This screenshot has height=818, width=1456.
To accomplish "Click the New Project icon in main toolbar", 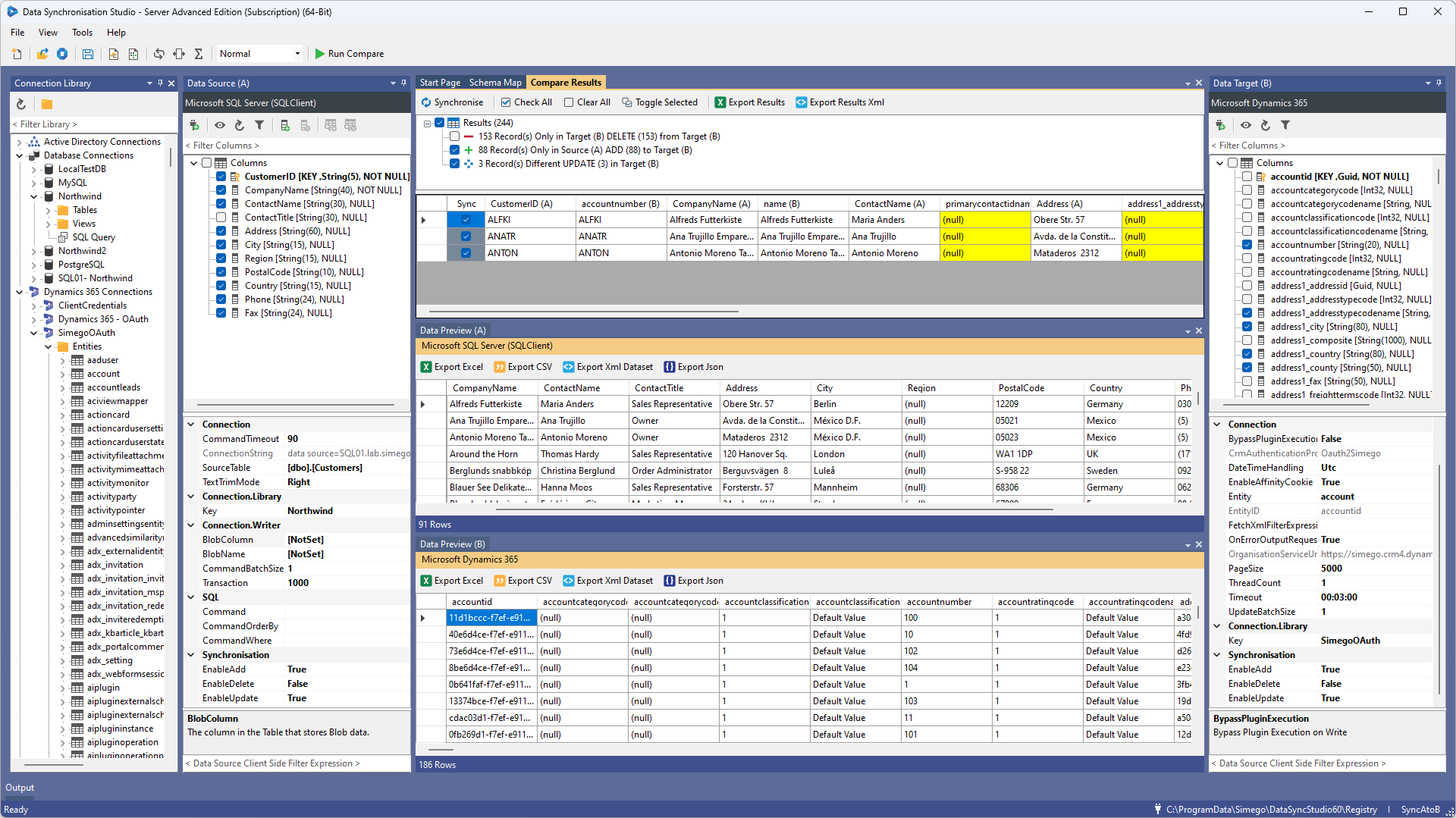I will point(17,54).
